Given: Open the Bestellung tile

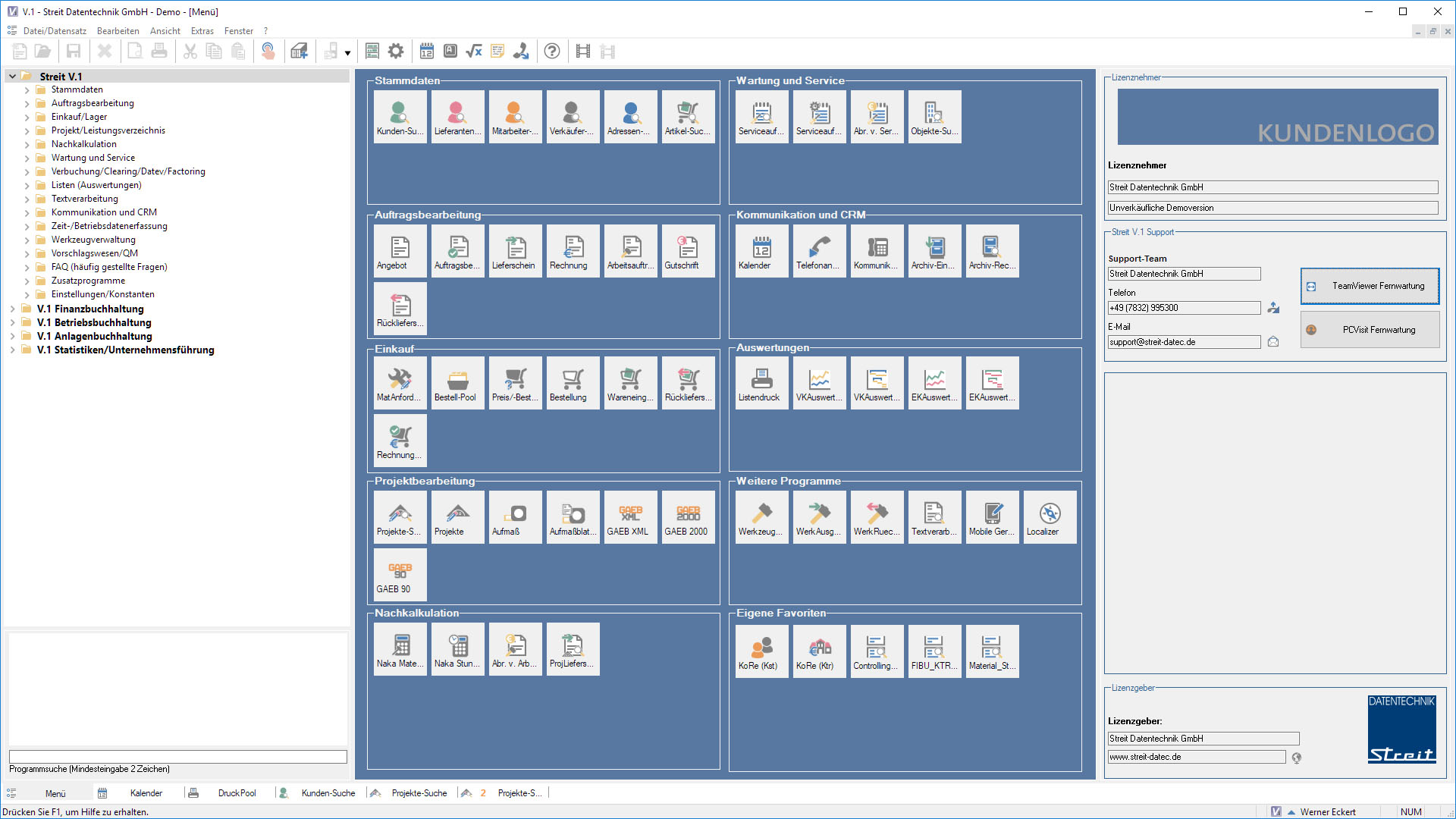Looking at the screenshot, I should pos(573,383).
